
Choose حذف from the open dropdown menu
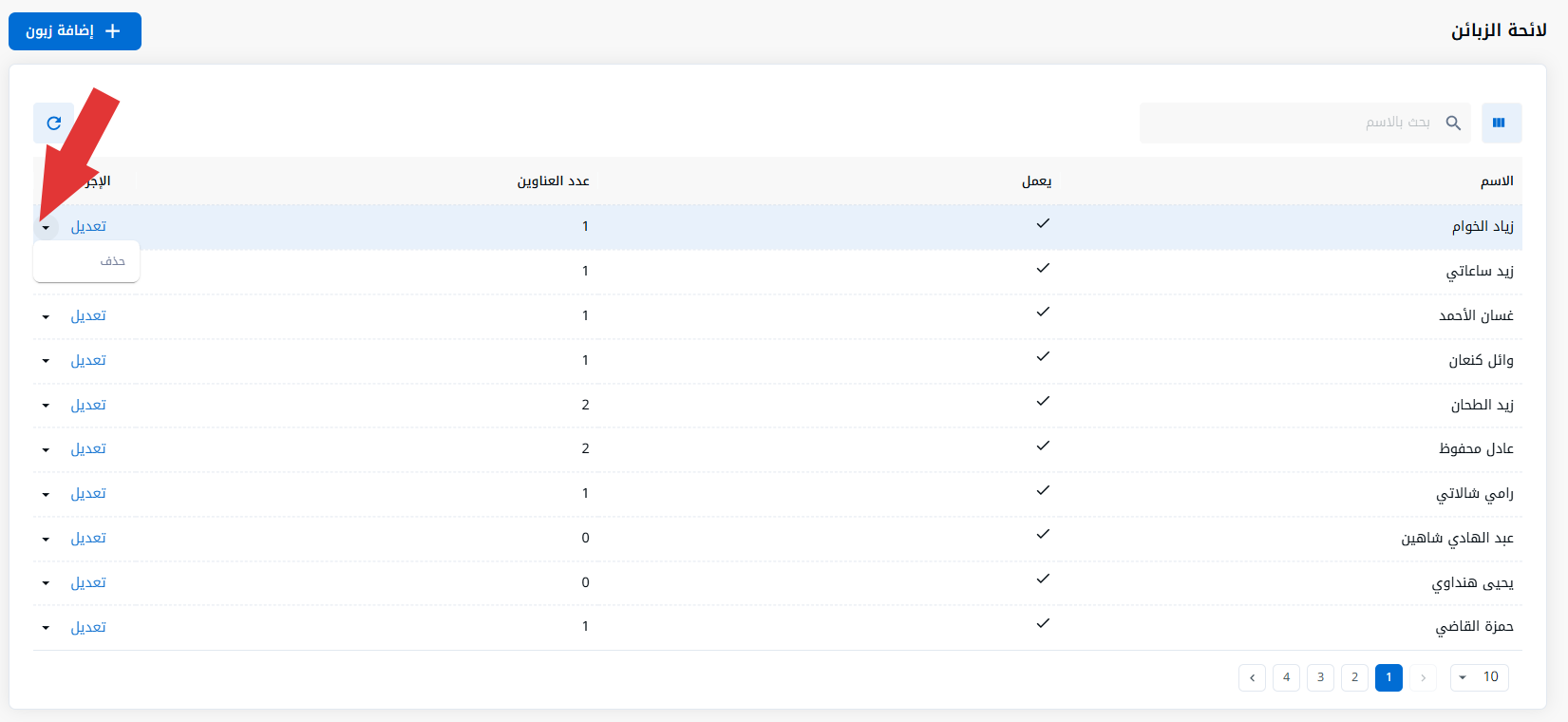86,261
